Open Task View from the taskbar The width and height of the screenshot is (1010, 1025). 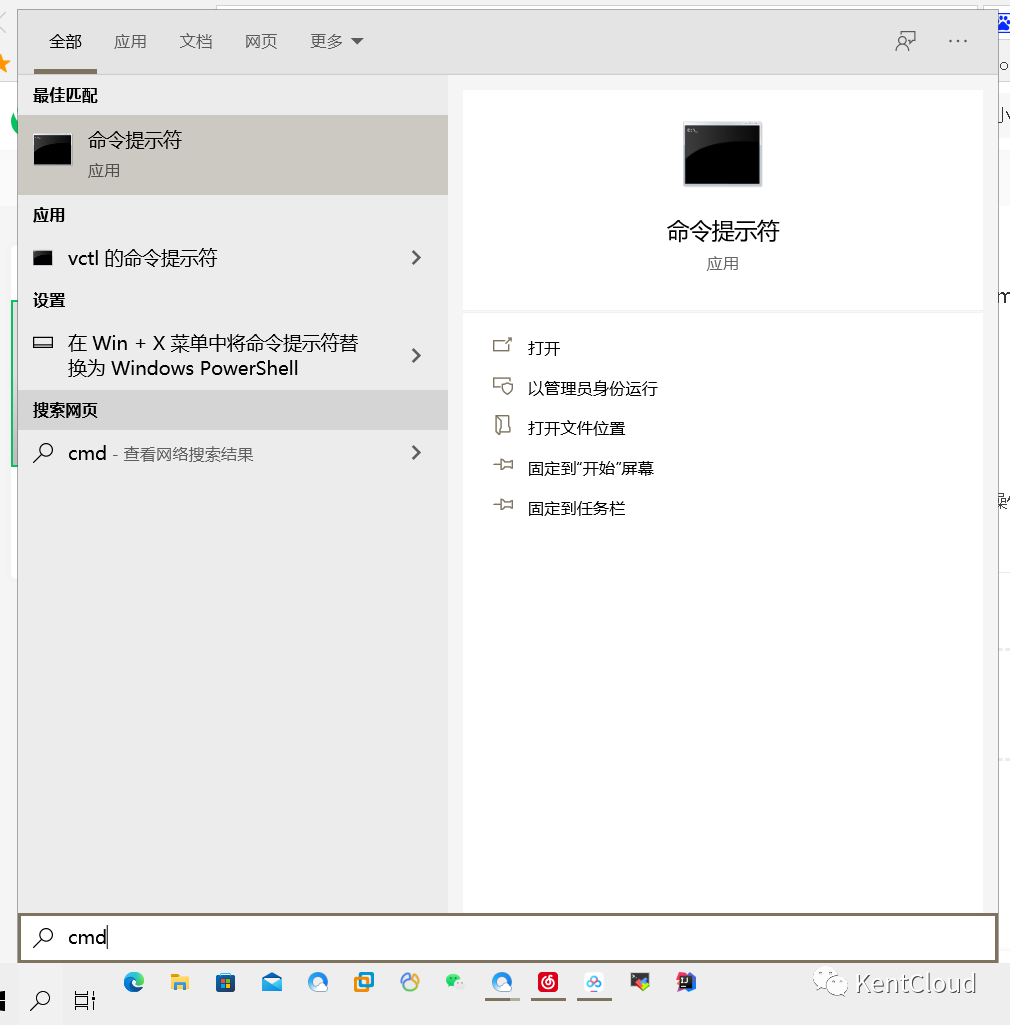pos(85,1000)
